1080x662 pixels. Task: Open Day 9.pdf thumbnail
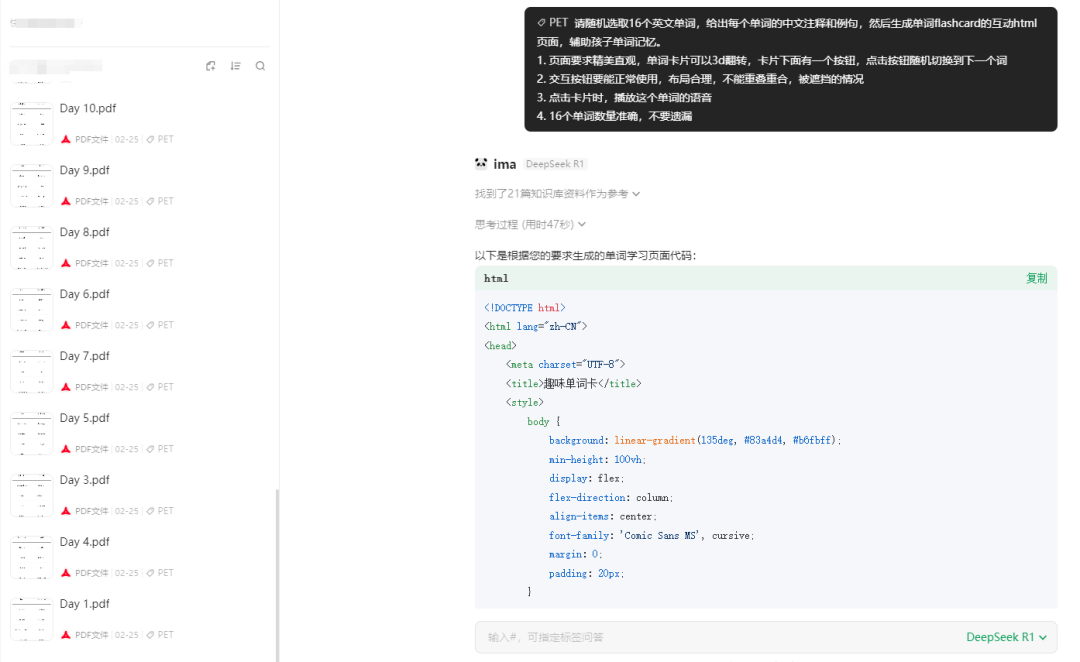[32, 185]
